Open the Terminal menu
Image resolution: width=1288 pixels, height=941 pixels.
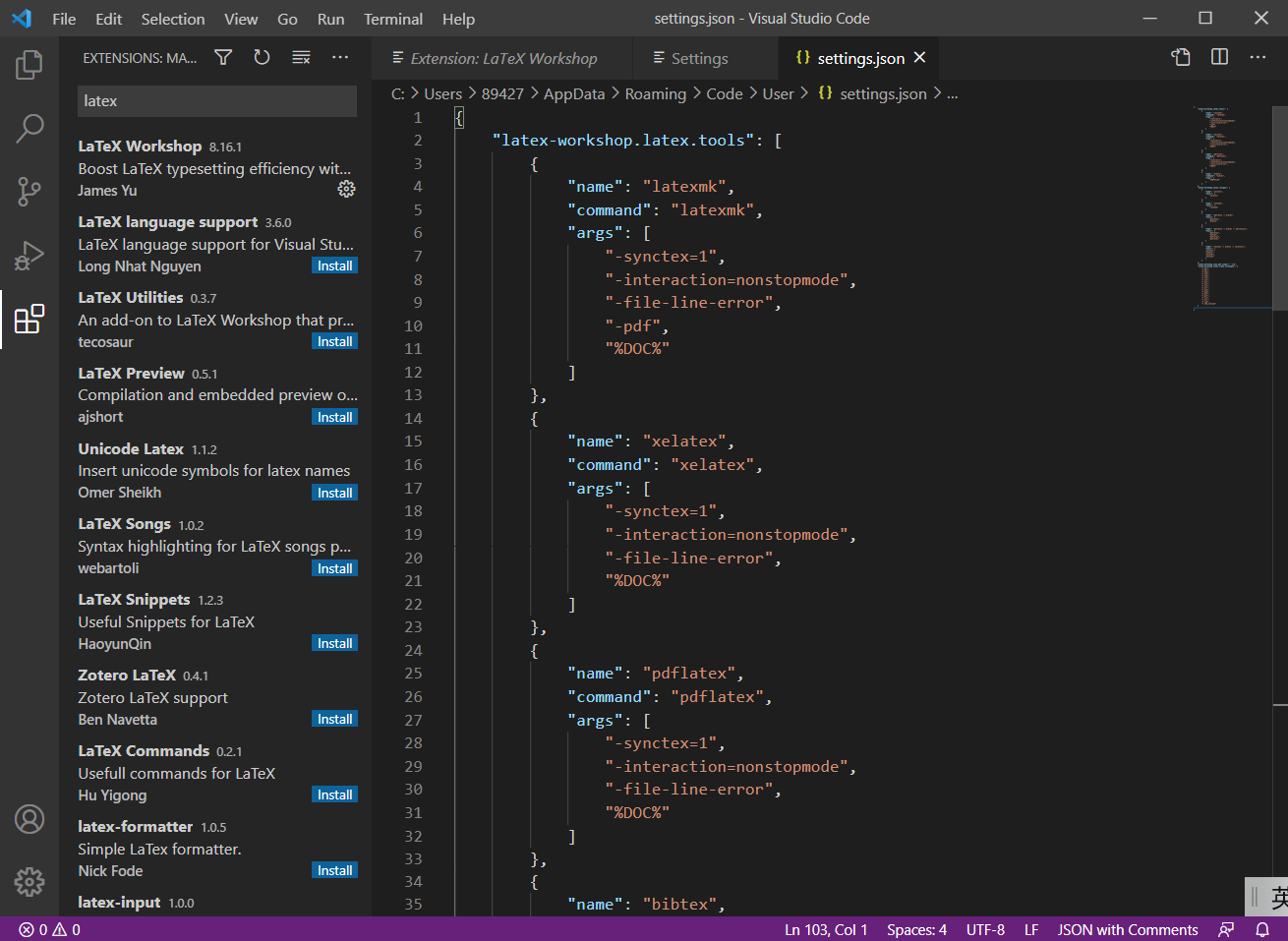[392, 18]
